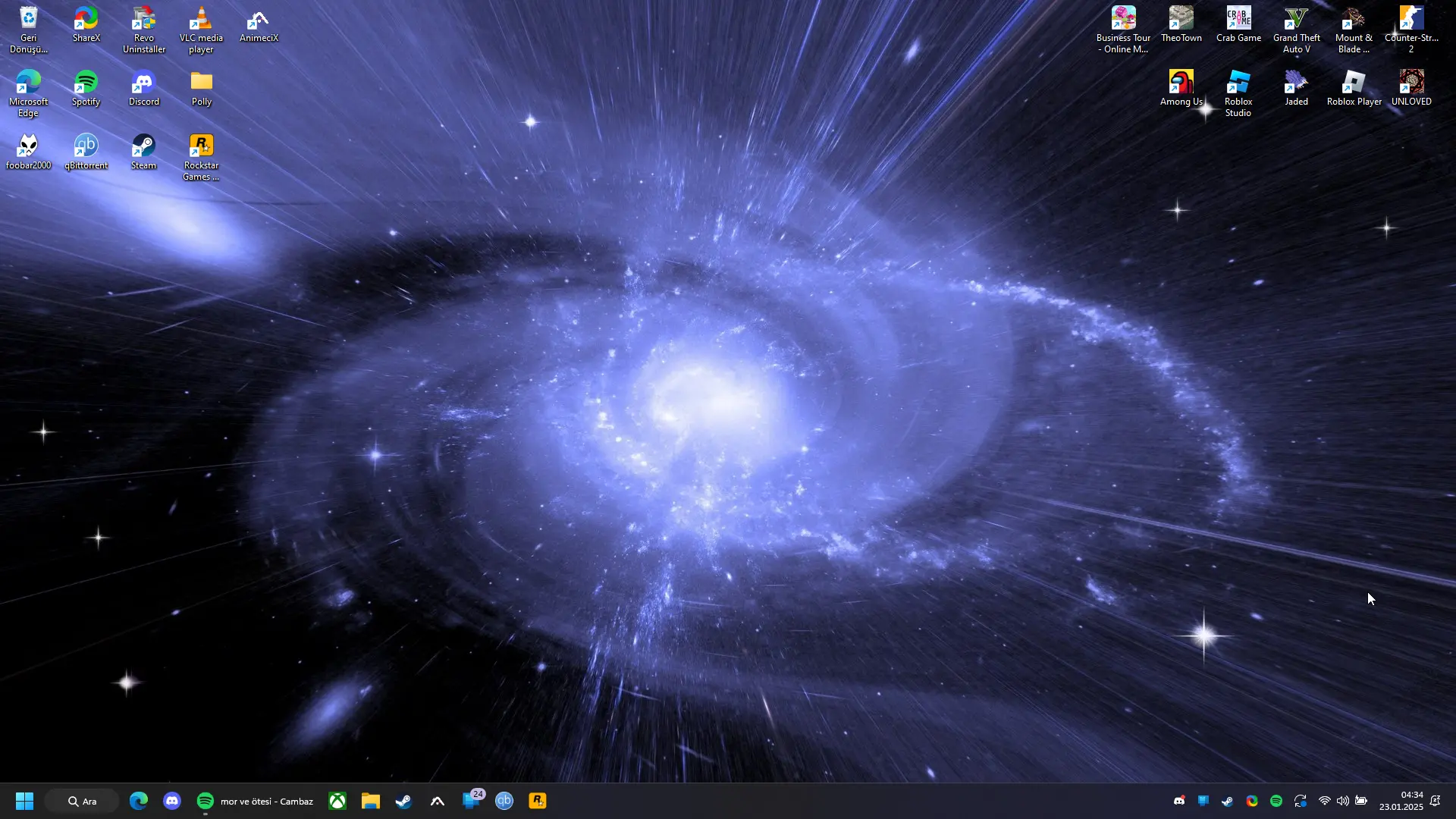Open qBittorrent from the taskbar
Viewport: 1456px width, 819px height.
click(504, 801)
